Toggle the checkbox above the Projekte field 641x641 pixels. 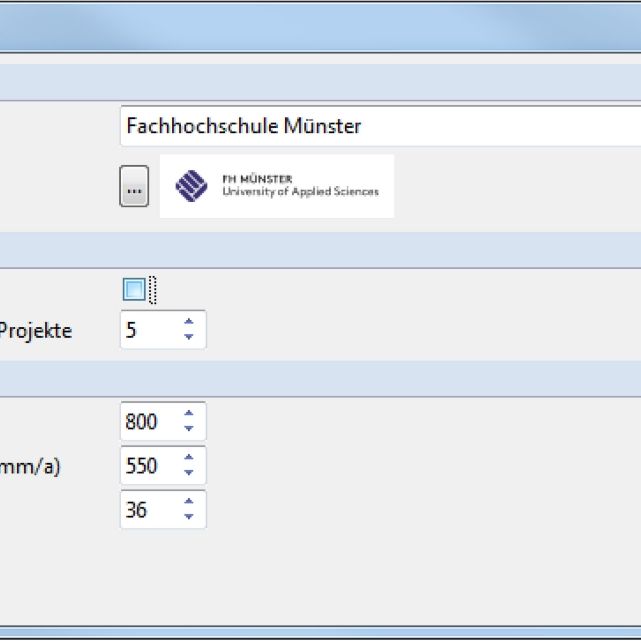[x=134, y=290]
